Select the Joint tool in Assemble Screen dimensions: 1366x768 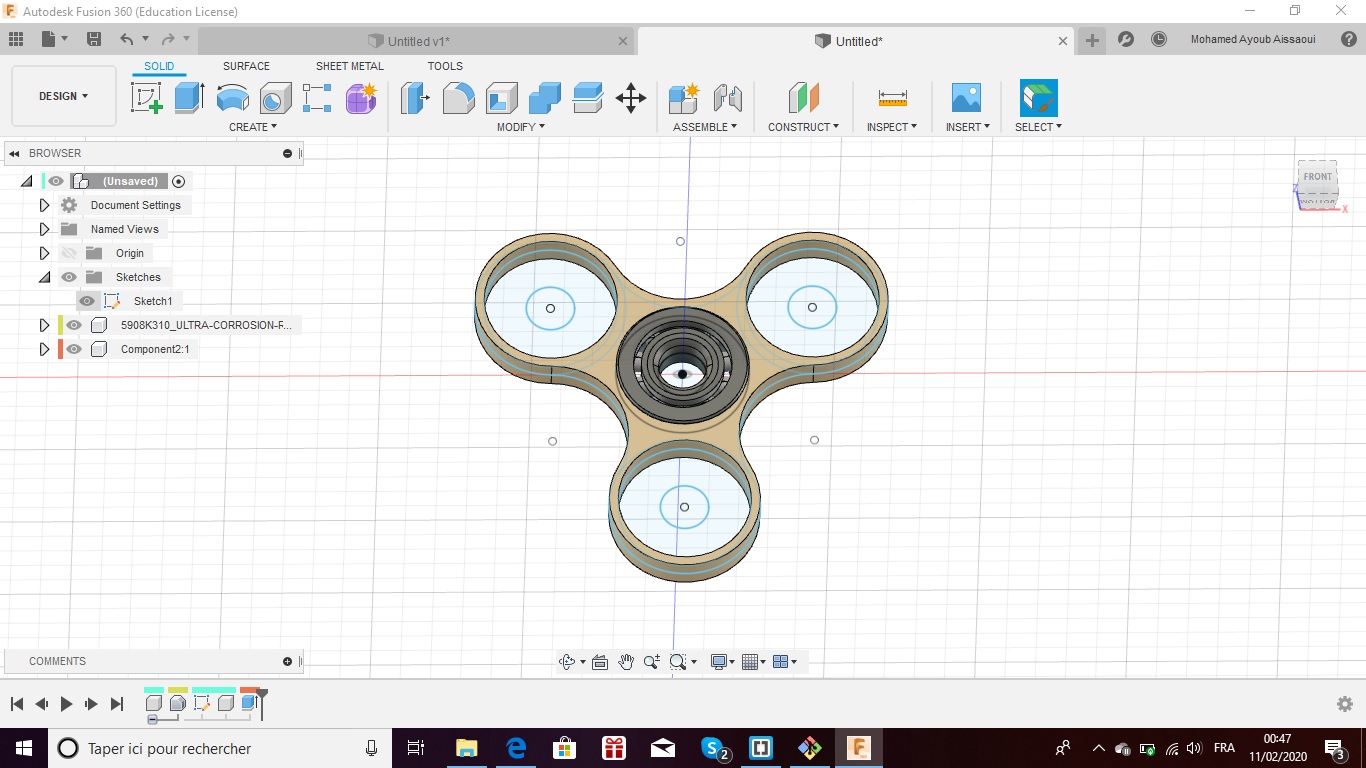click(x=728, y=98)
